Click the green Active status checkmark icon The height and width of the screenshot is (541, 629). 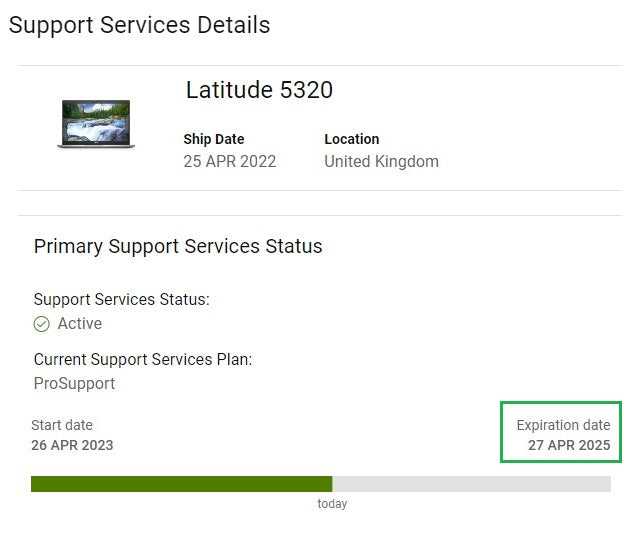42,324
